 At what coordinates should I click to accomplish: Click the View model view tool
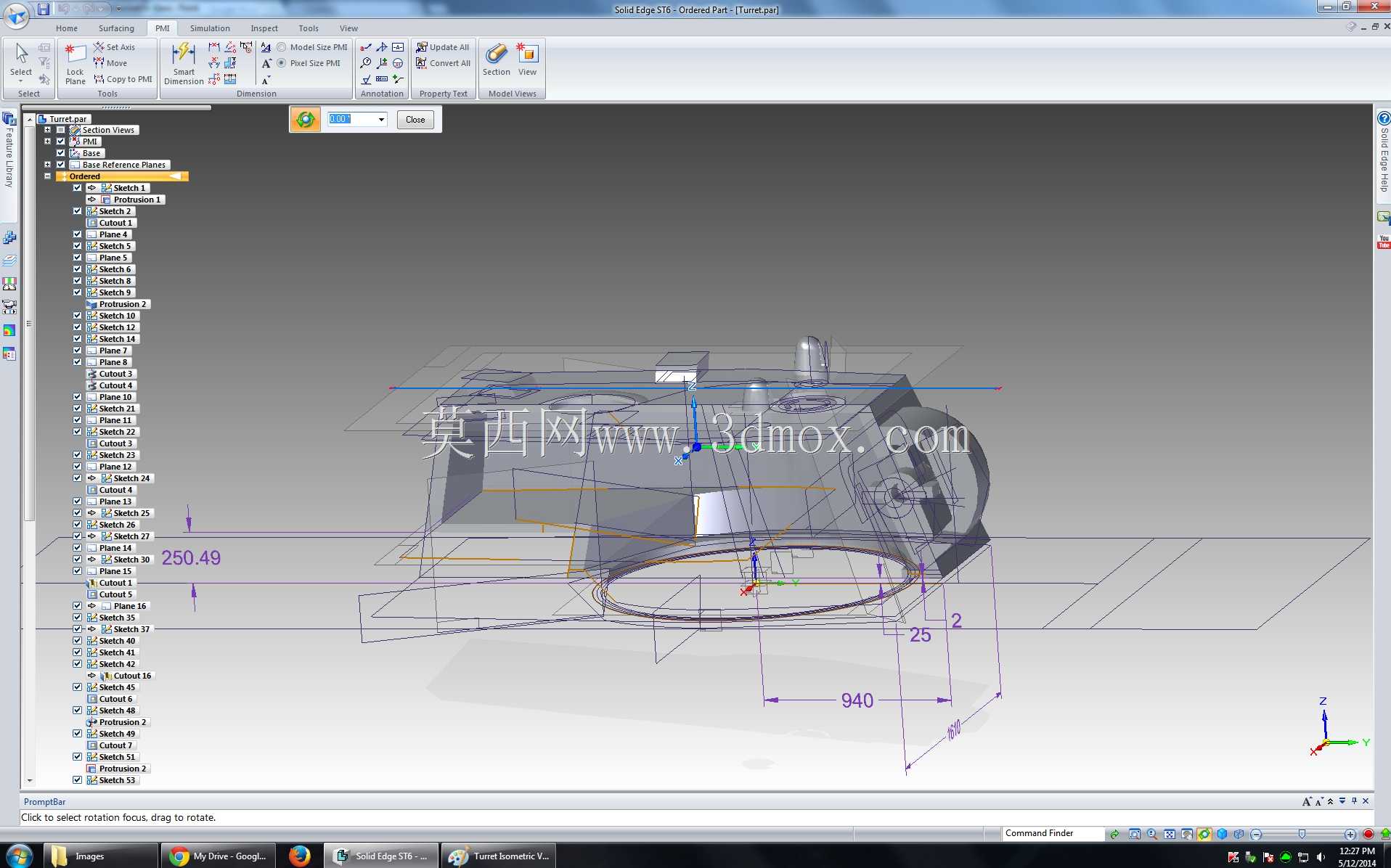pyautogui.click(x=527, y=60)
